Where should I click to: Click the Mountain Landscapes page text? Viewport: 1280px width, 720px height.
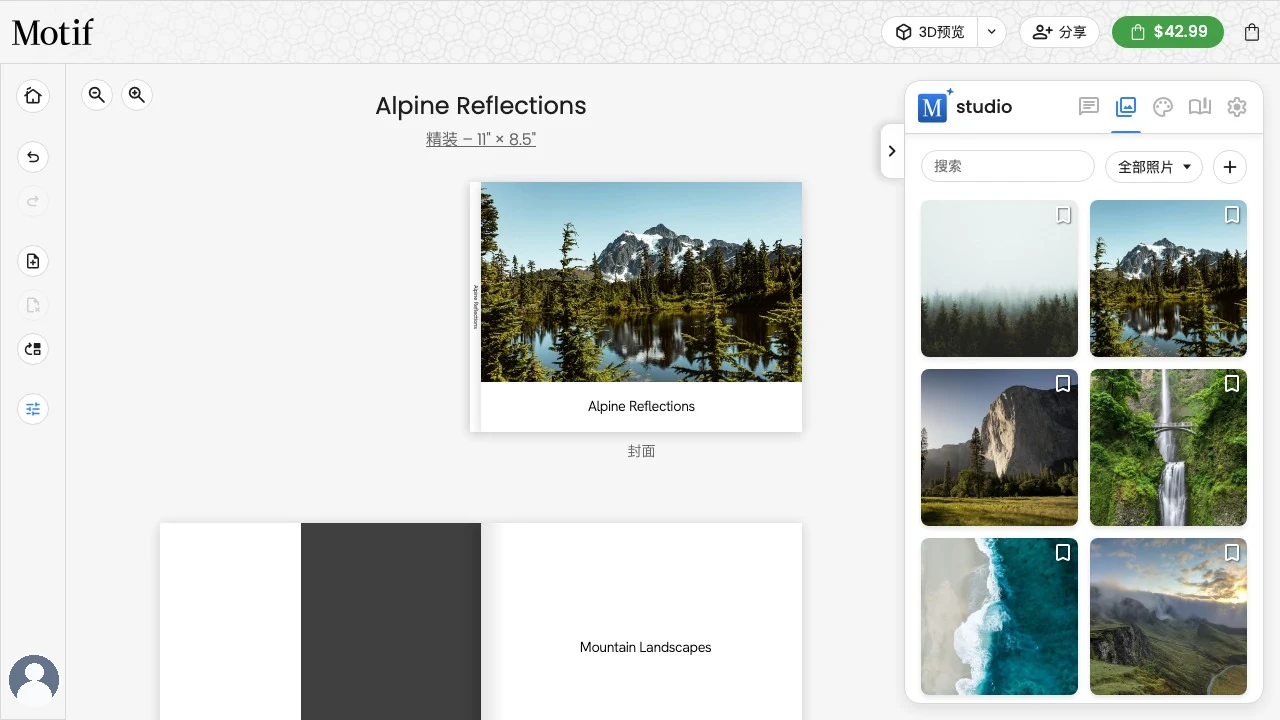pyautogui.click(x=646, y=647)
